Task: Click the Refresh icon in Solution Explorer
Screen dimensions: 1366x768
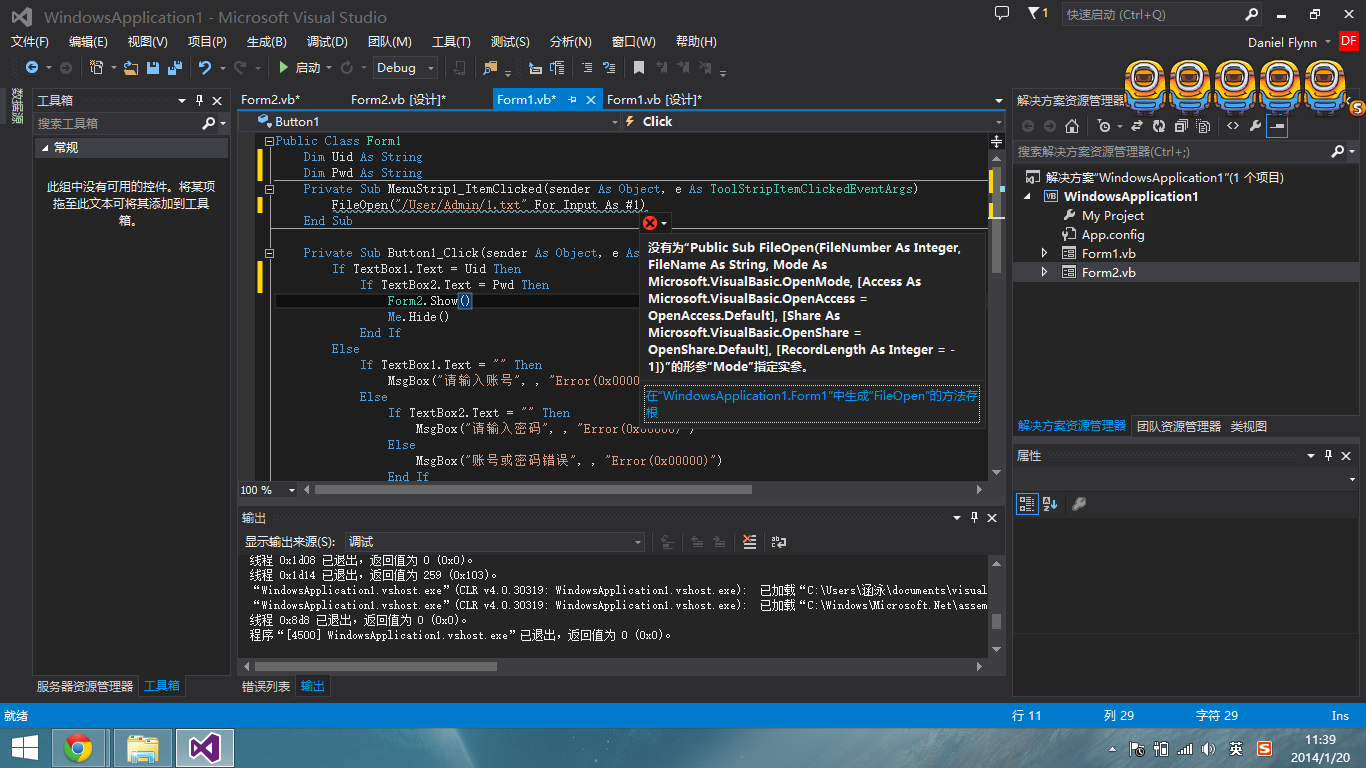Action: tap(1159, 126)
